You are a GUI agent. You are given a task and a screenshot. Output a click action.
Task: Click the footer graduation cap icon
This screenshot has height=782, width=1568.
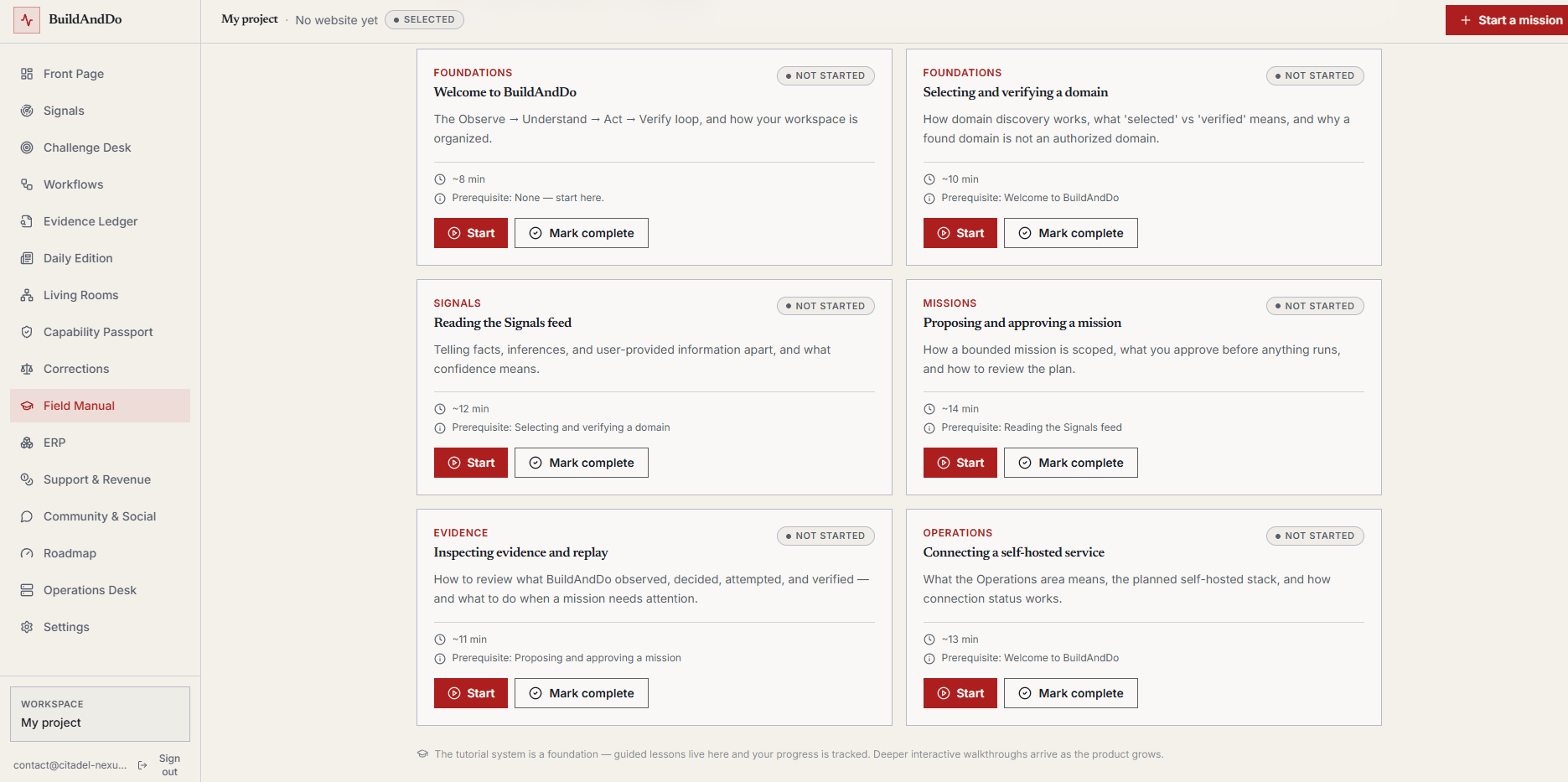(x=422, y=754)
